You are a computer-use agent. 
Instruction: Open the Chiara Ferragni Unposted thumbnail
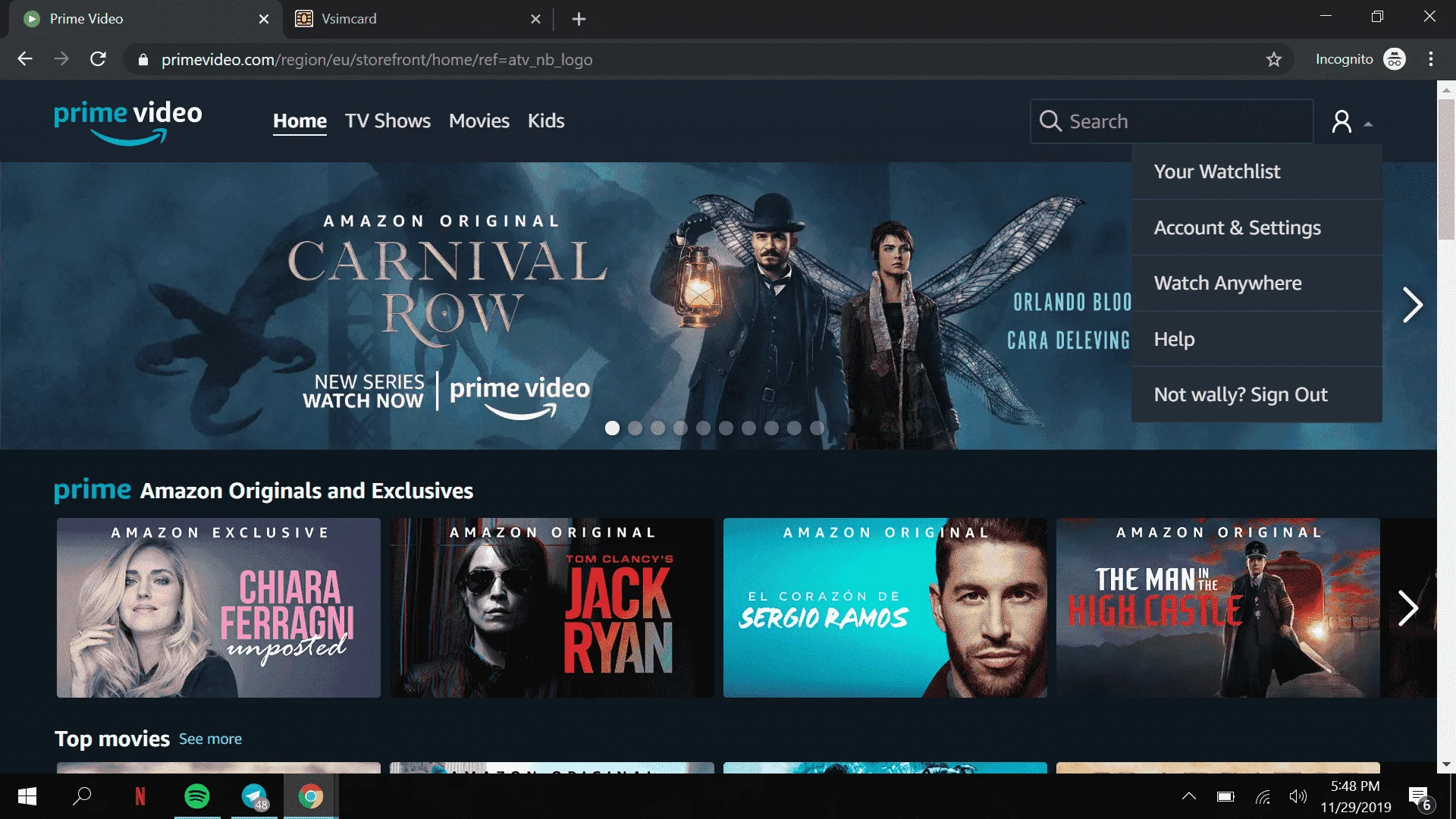click(218, 608)
